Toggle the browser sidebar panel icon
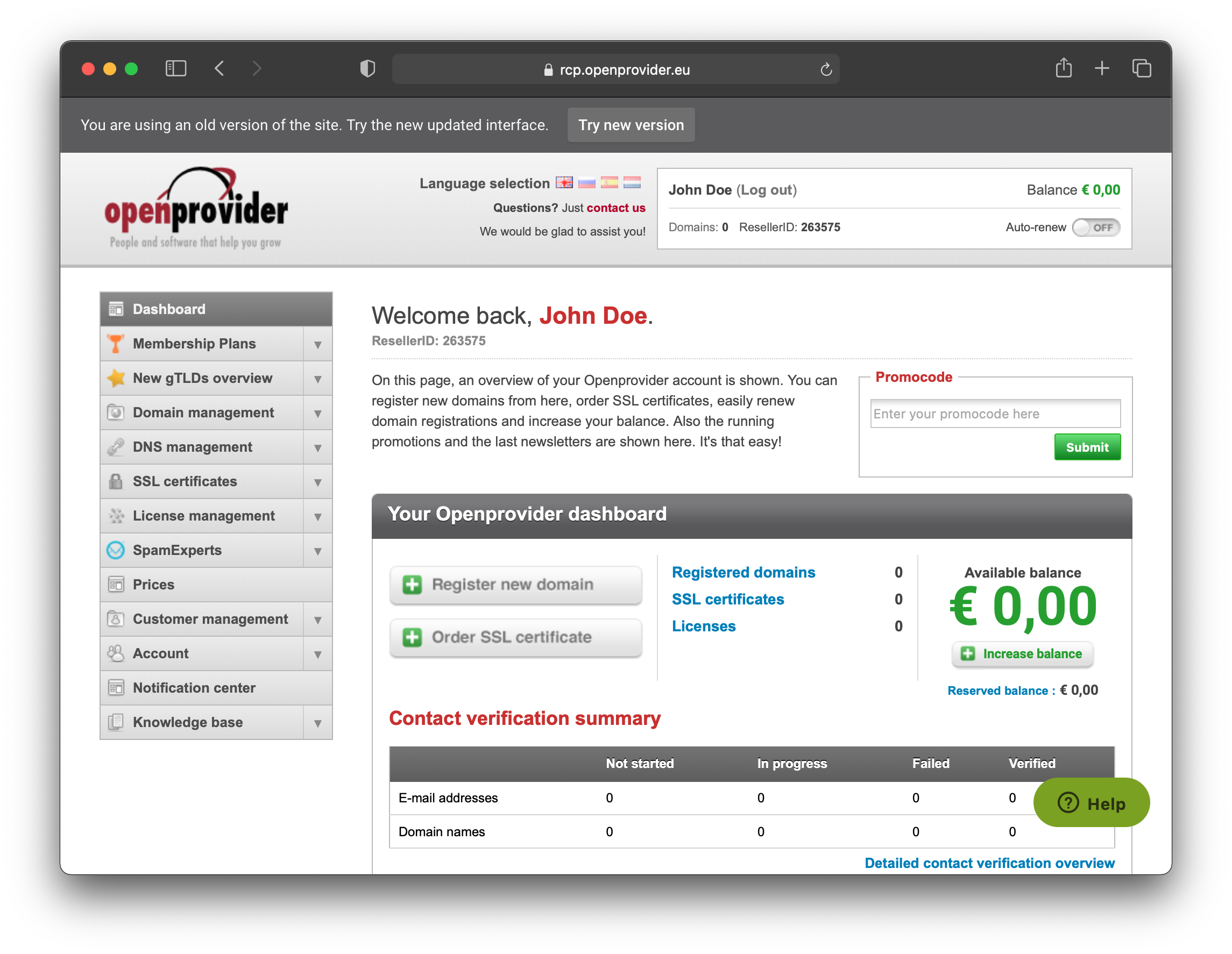Screen dimensions: 1232x954 [175, 69]
